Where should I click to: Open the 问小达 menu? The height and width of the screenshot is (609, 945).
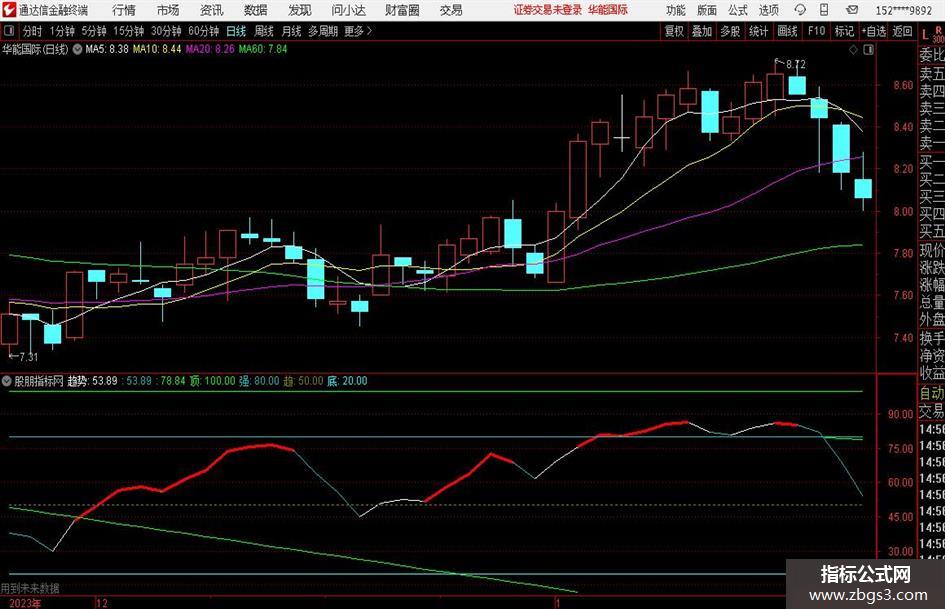click(348, 10)
